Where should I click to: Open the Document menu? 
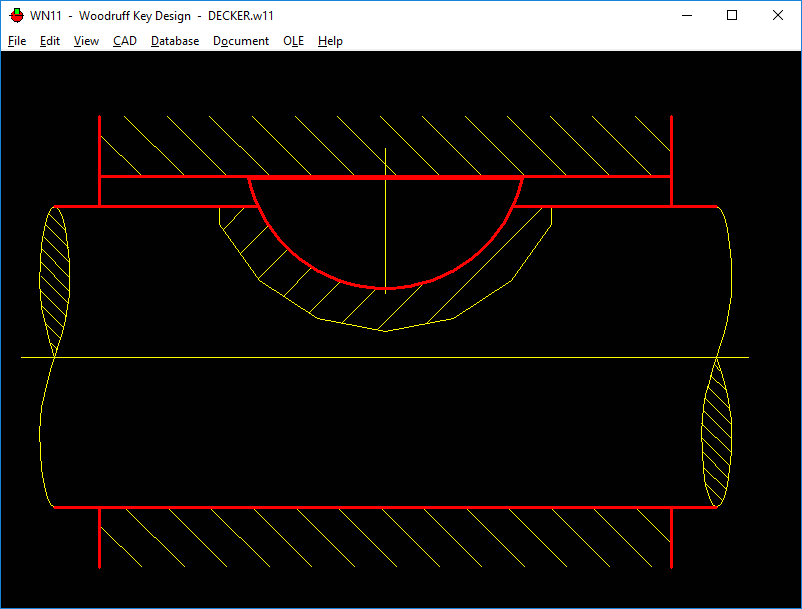click(241, 41)
